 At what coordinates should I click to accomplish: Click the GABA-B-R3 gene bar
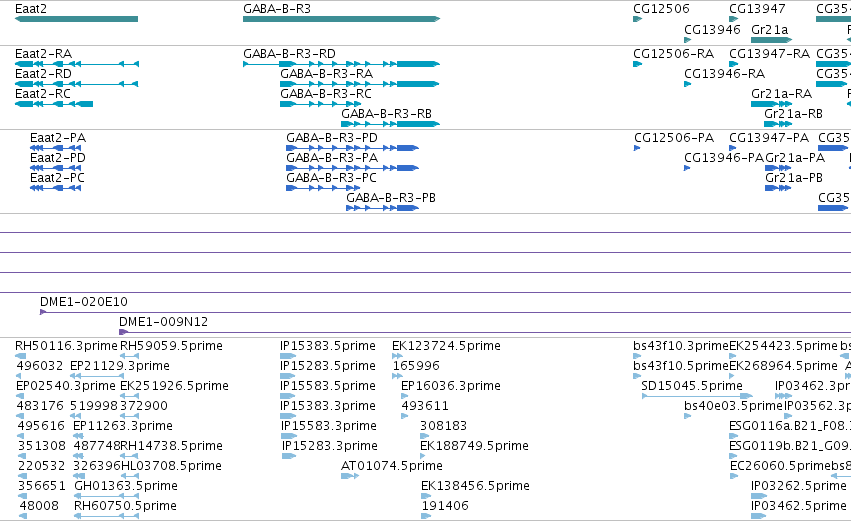click(x=341, y=19)
